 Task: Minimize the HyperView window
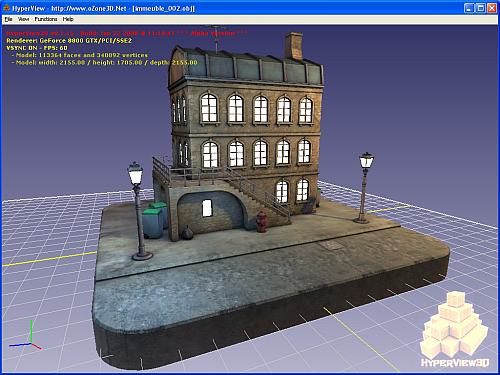tap(469, 8)
